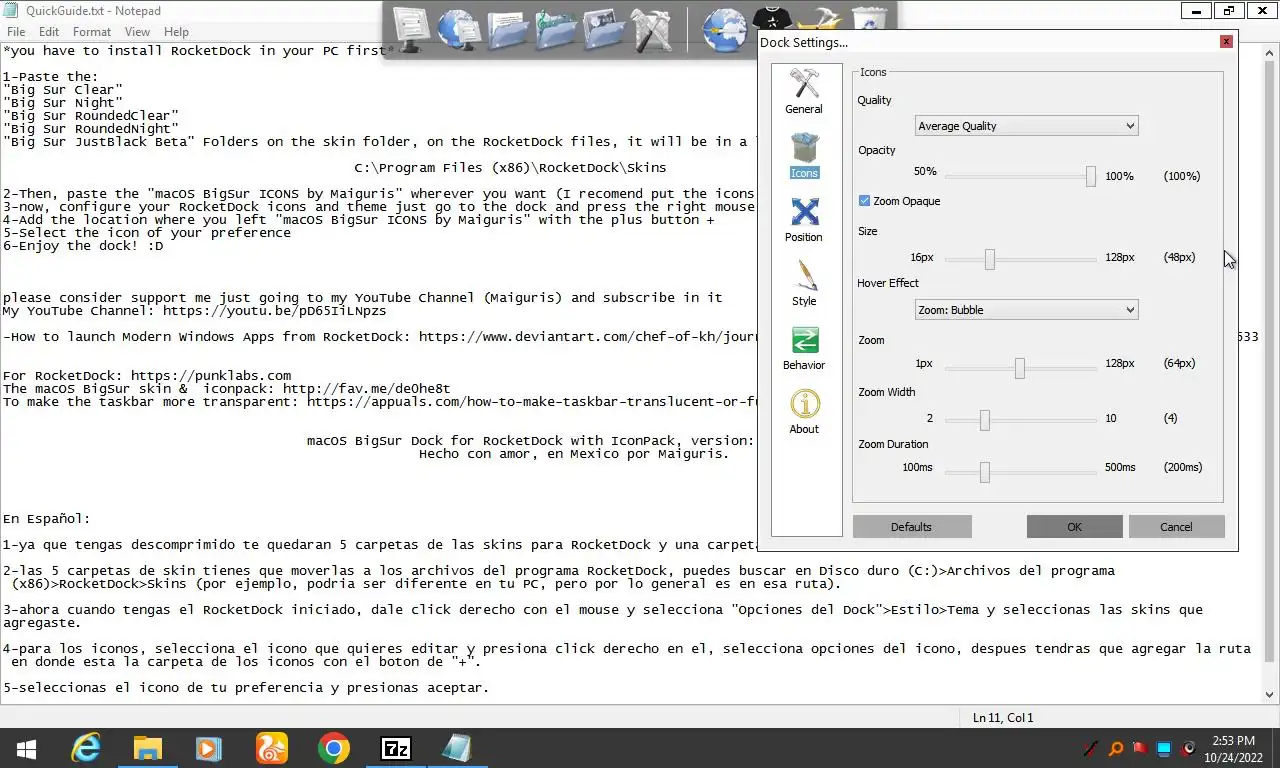Click the computer monitor dock icon
Screen dimensions: 1280x768
411,29
